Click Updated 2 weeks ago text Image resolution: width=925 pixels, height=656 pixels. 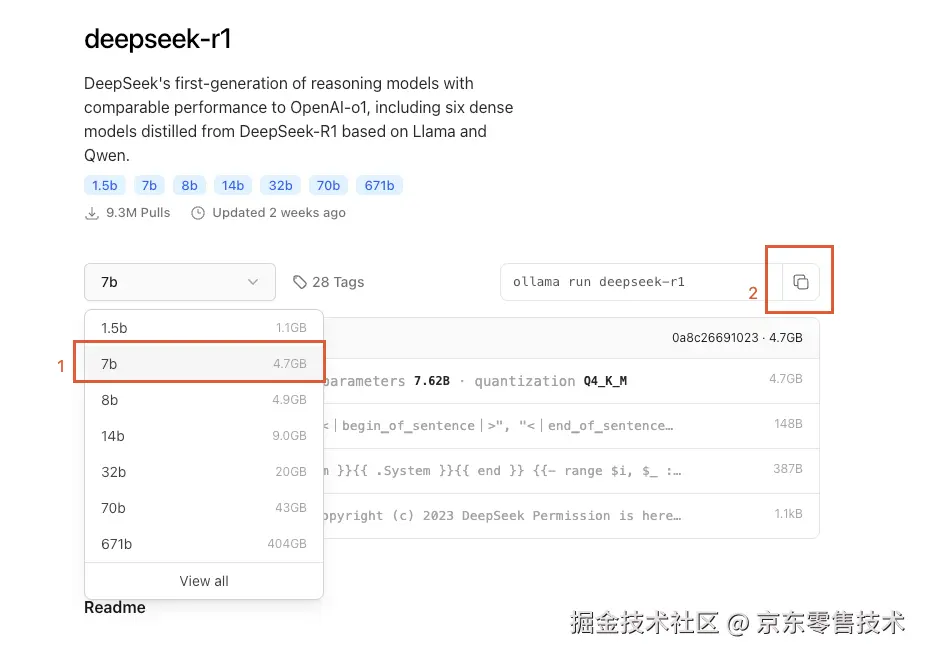279,213
